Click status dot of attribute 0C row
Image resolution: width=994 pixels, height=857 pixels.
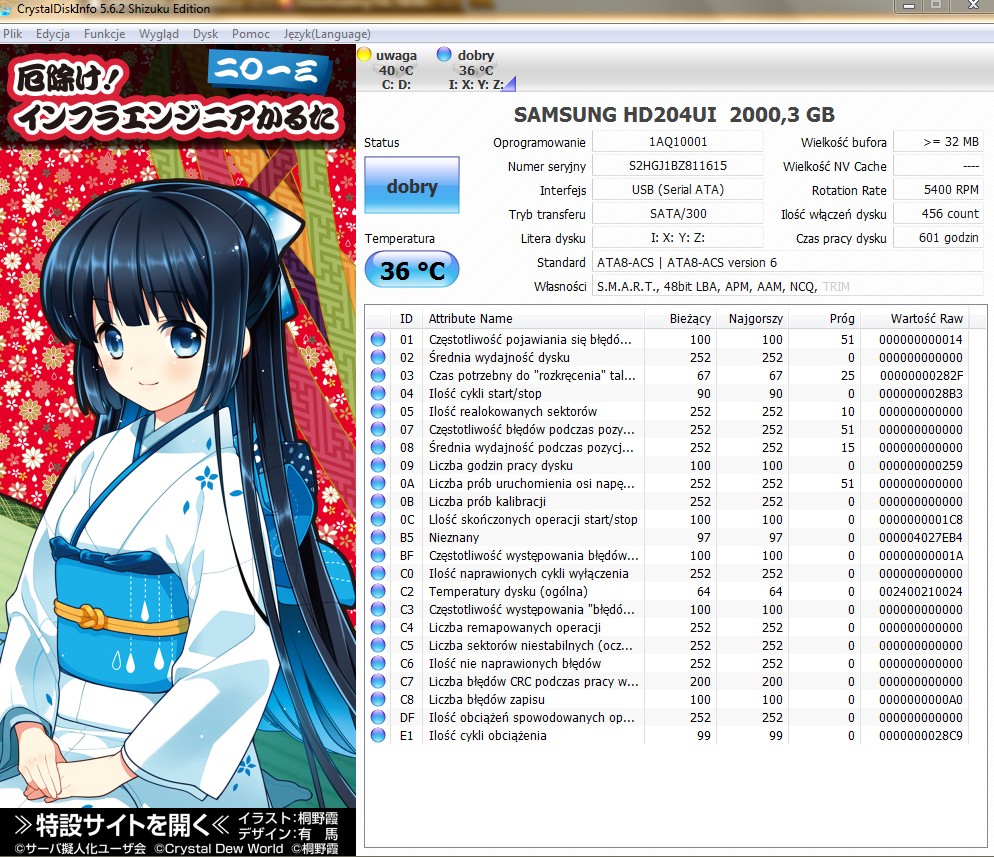378,519
